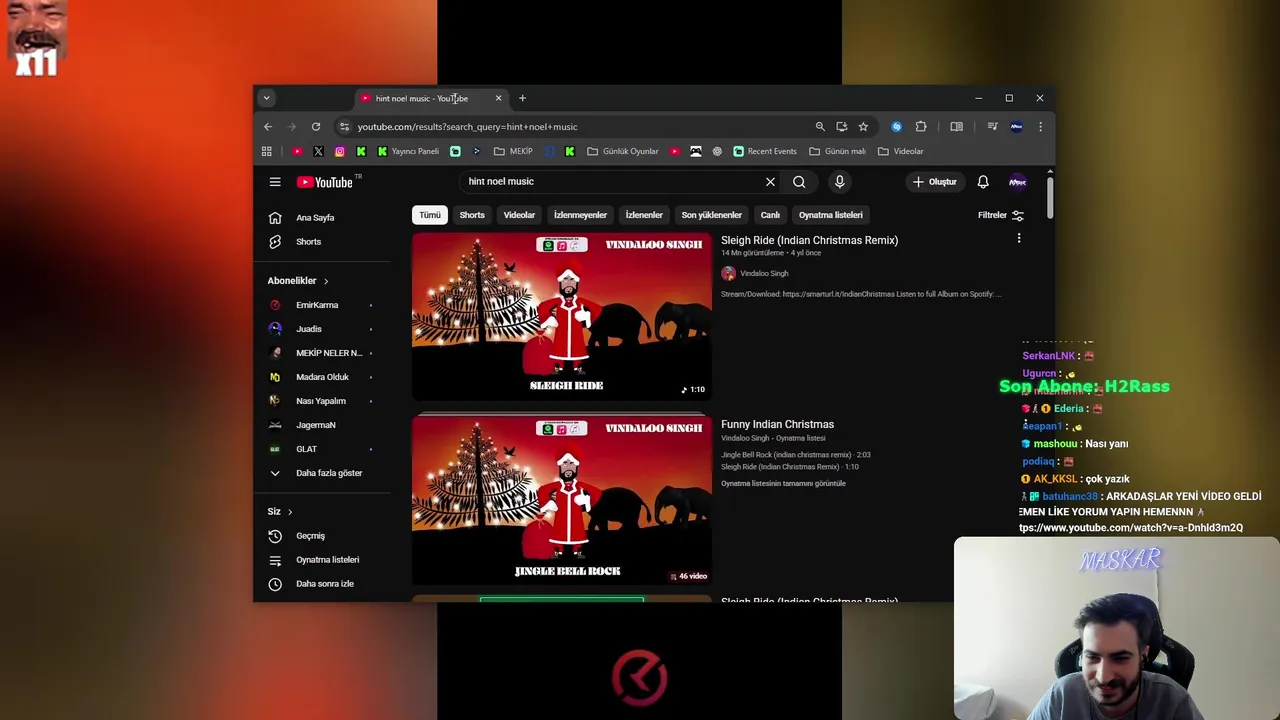Open Chrome three-dot menu
Viewport: 1280px width, 720px height.
[x=1040, y=127]
